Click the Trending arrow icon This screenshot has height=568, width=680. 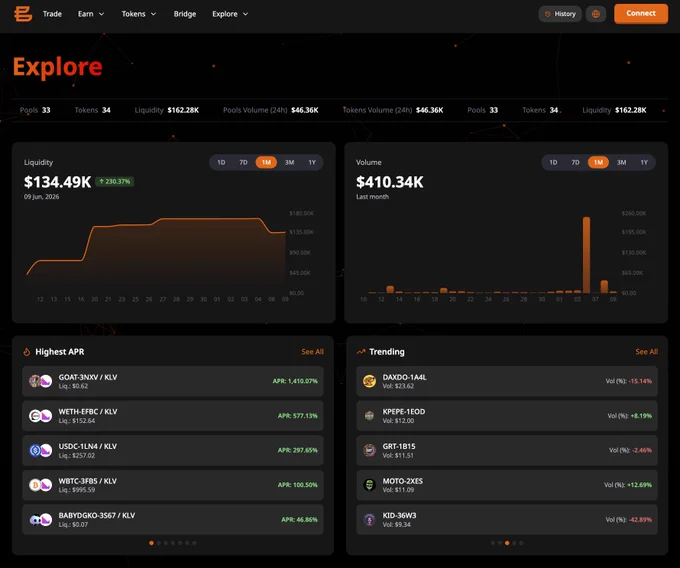pyautogui.click(x=361, y=352)
